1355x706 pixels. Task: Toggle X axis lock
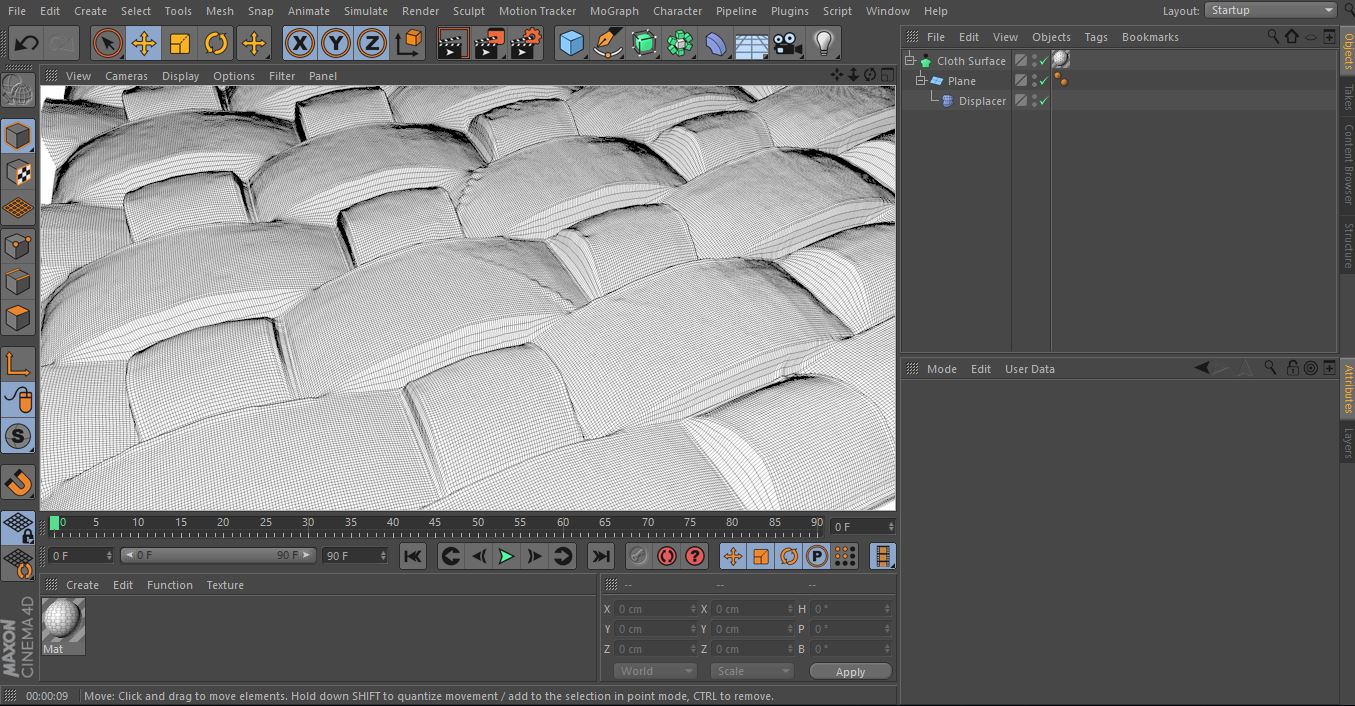click(300, 44)
